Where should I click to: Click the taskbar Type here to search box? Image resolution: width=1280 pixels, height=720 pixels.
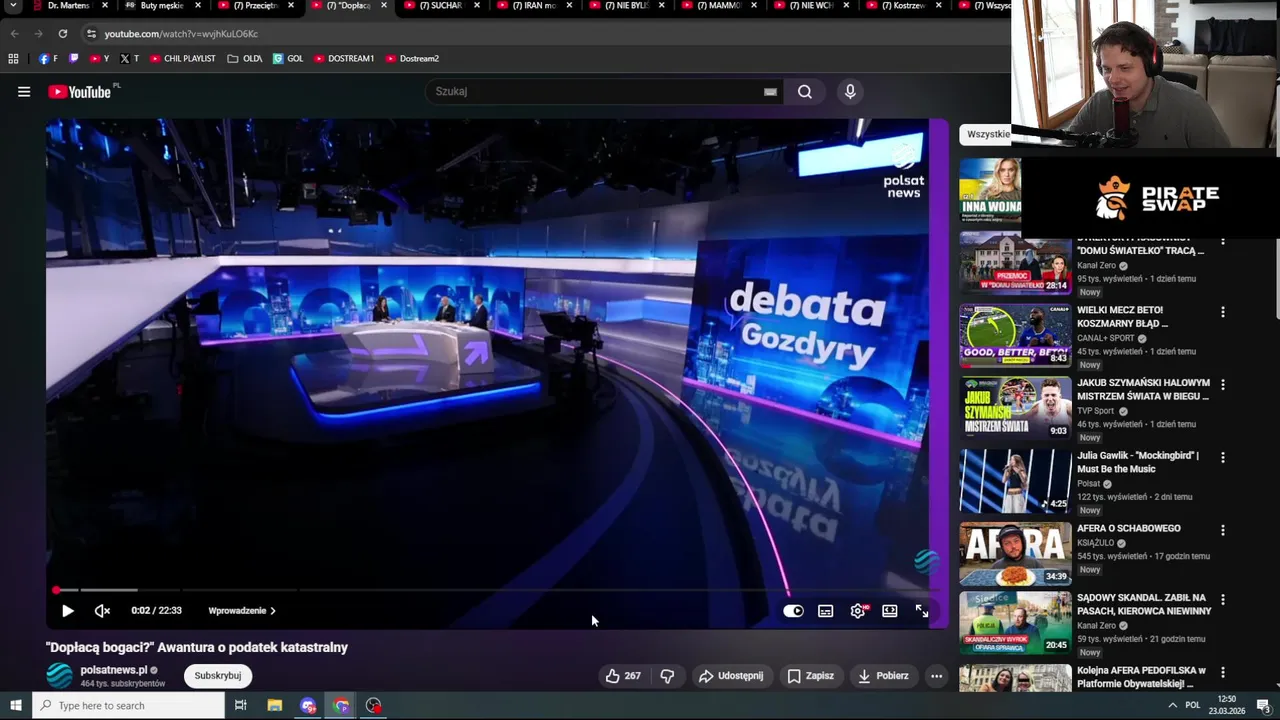click(128, 706)
